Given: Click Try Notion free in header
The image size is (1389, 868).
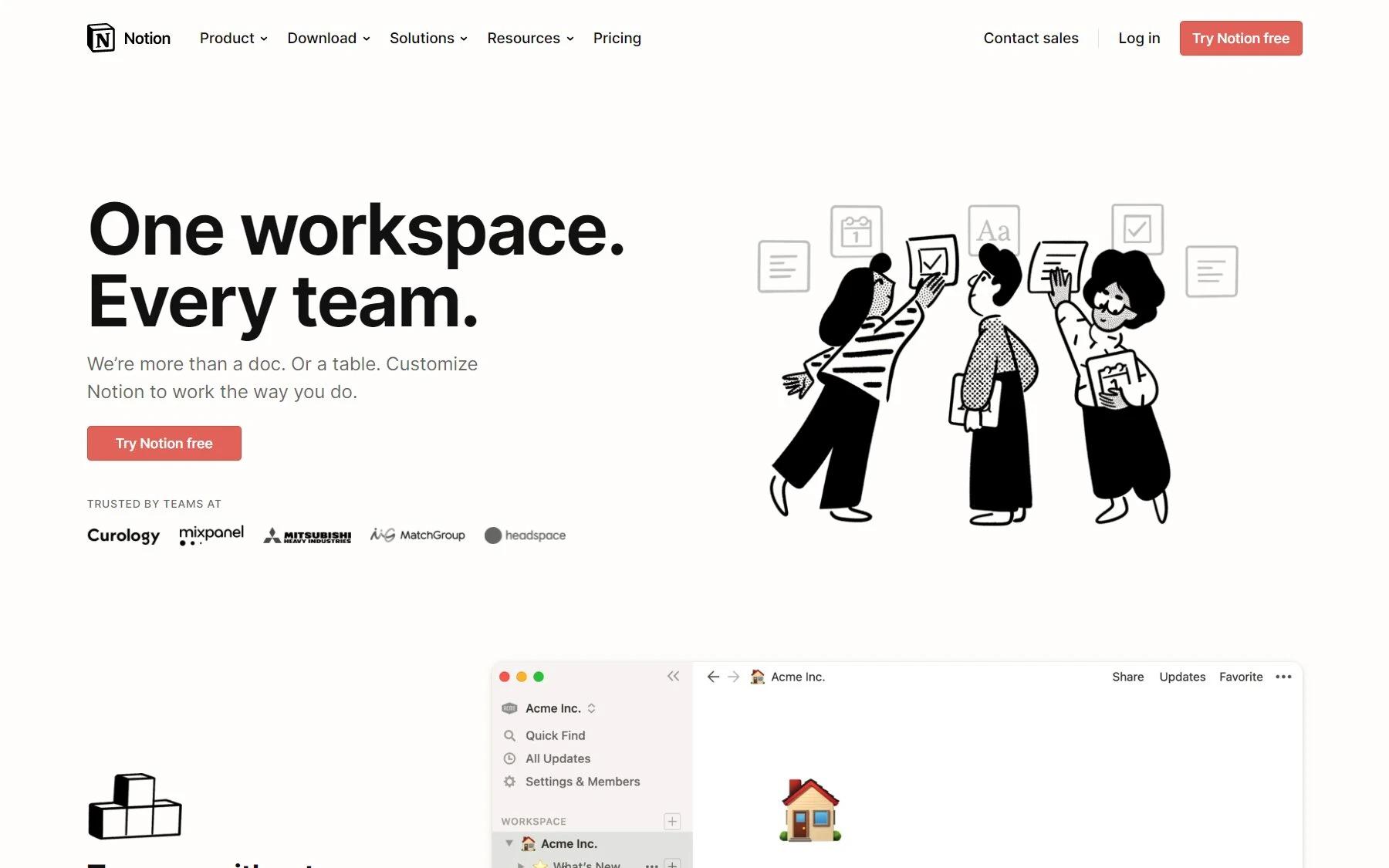Looking at the screenshot, I should [1240, 38].
